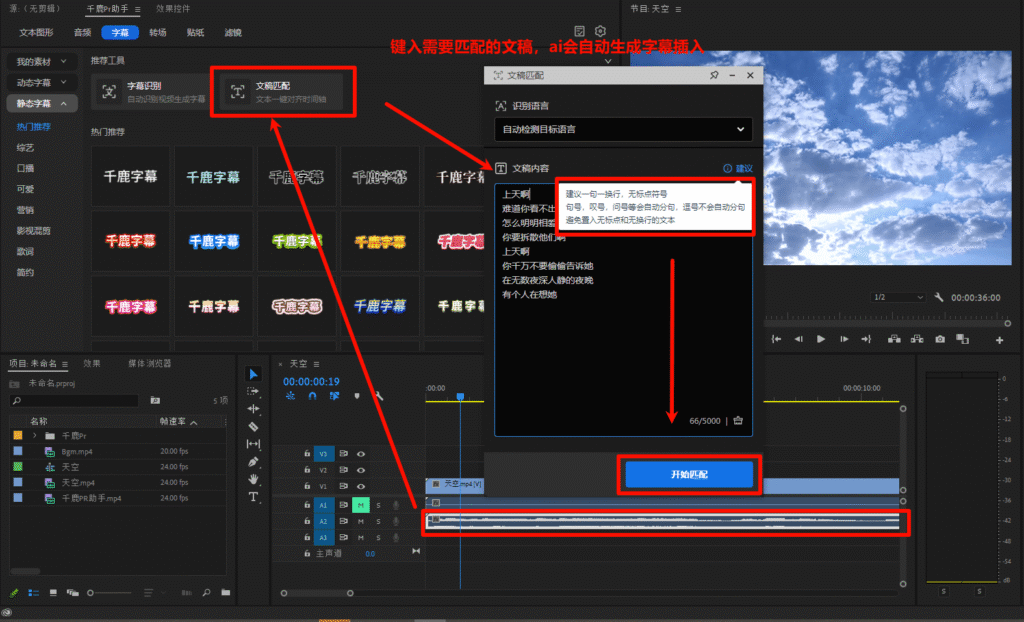Pin the 文稿匹配 dialog window
The height and width of the screenshot is (622, 1024).
tap(713, 75)
